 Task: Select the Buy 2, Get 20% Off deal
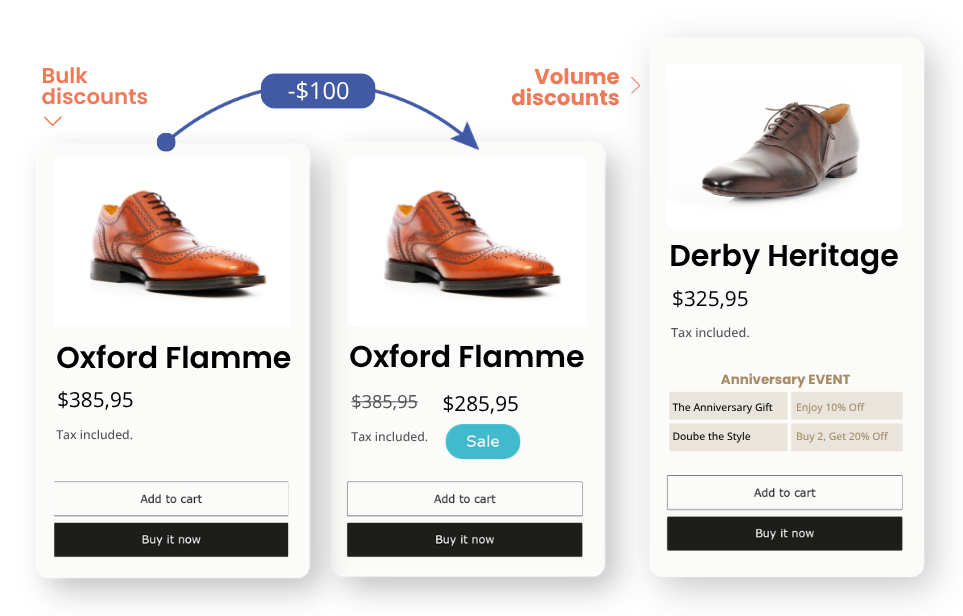[x=846, y=437]
